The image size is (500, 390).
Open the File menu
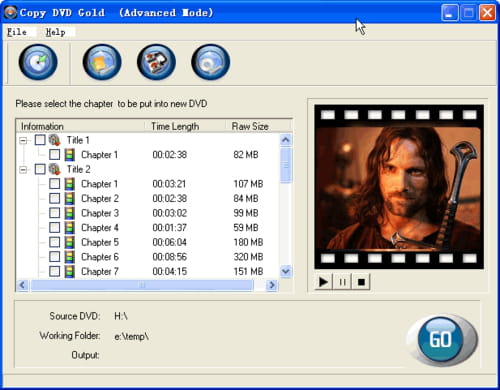pyautogui.click(x=17, y=32)
